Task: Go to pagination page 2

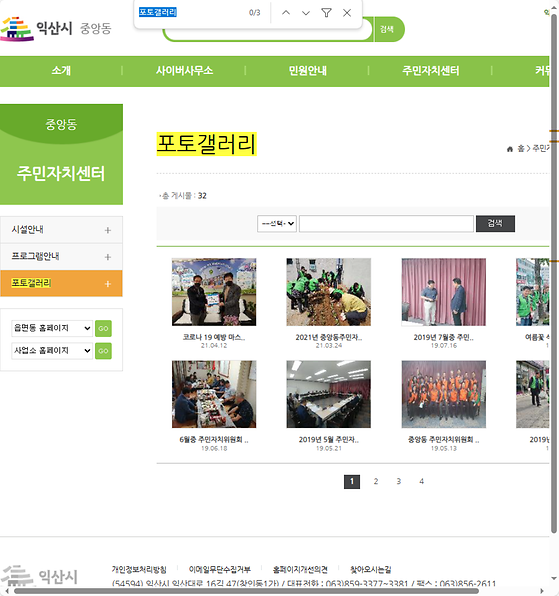Action: tap(376, 482)
